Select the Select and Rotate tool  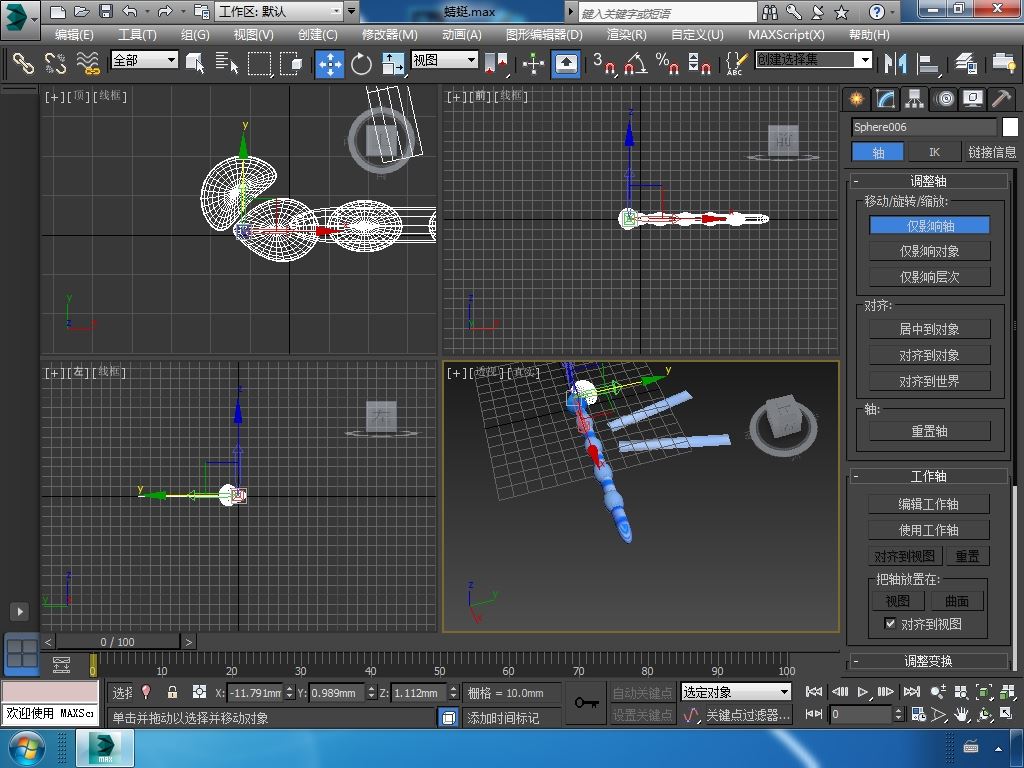point(361,64)
